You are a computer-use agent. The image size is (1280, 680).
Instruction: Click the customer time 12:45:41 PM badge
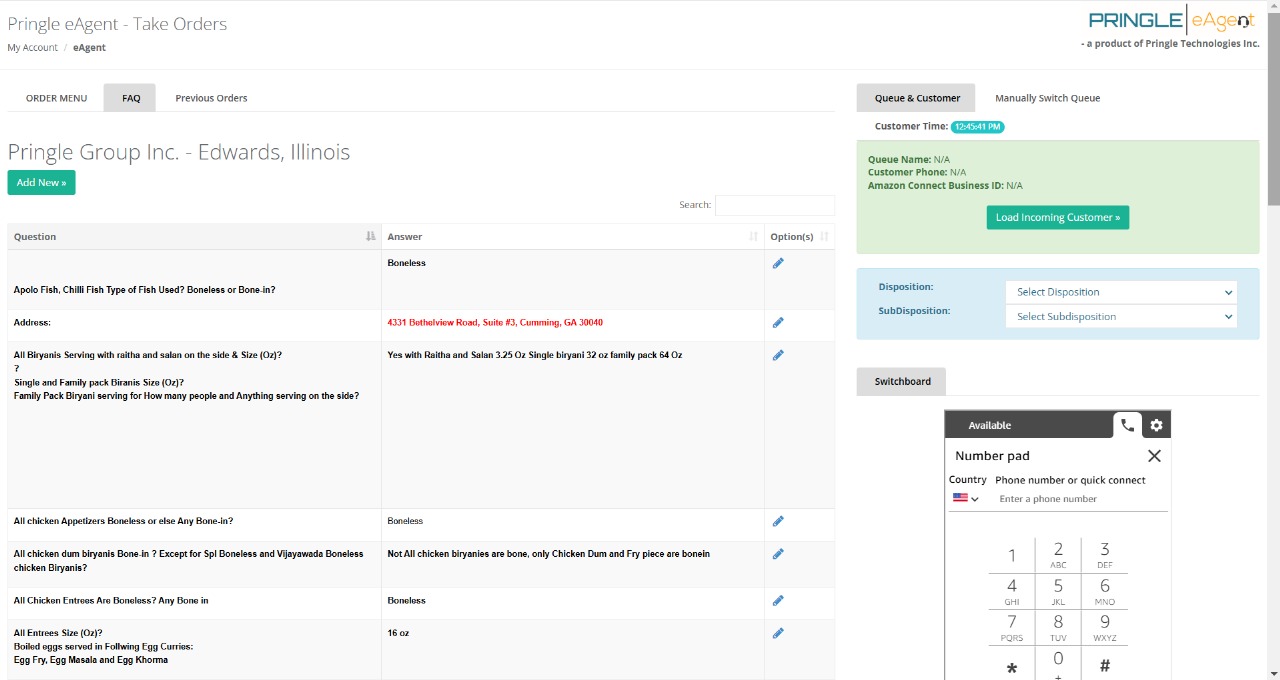click(x=977, y=127)
